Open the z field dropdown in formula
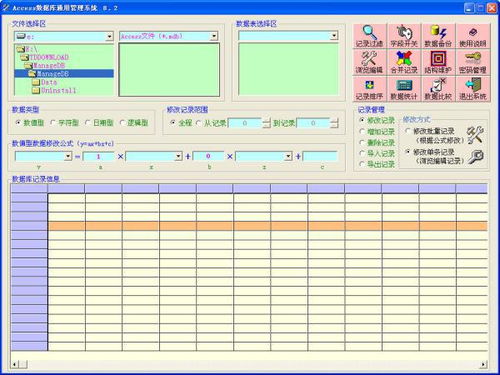The height and width of the screenshot is (375, 500). [288, 156]
